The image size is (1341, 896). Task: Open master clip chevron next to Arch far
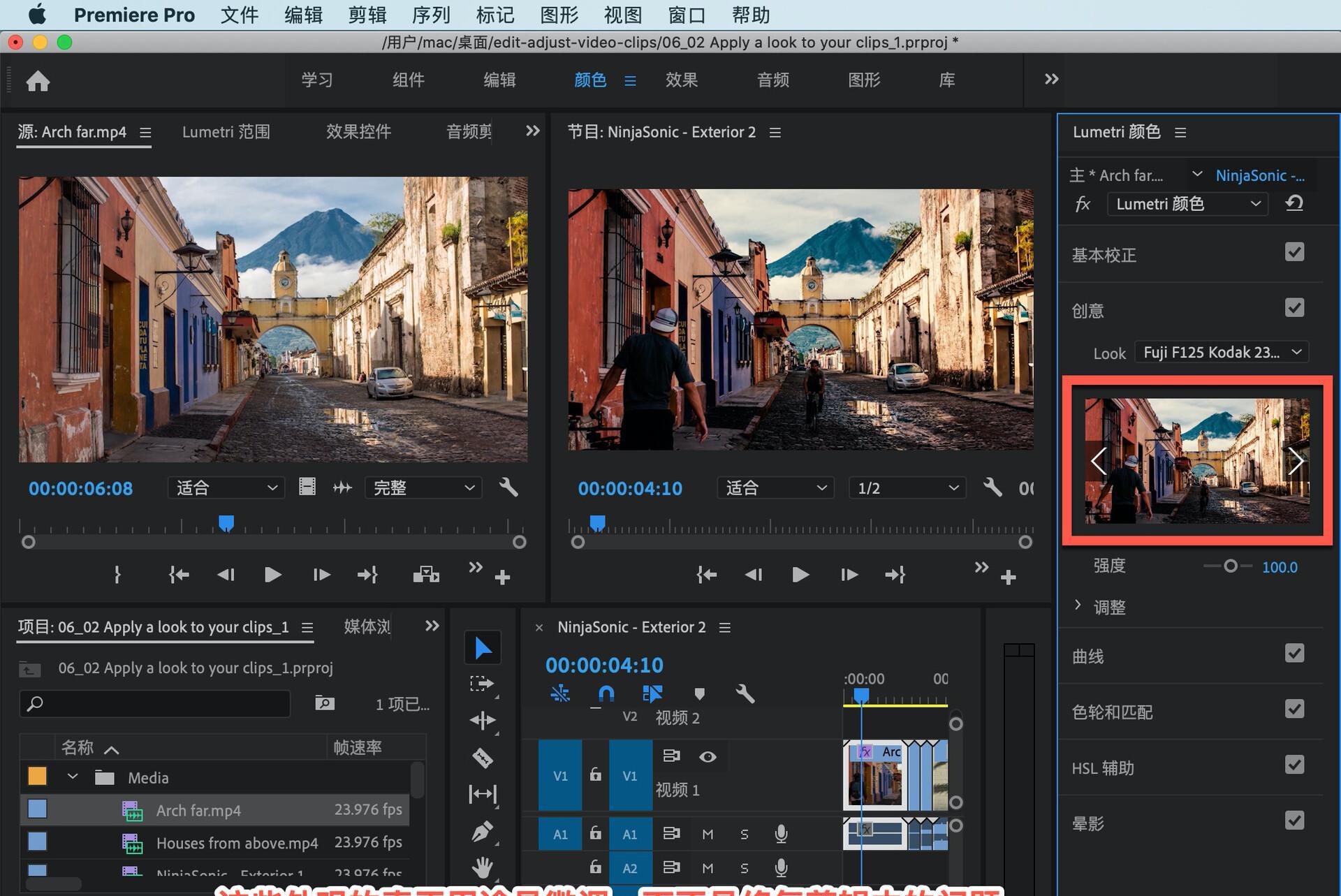pyautogui.click(x=1196, y=174)
